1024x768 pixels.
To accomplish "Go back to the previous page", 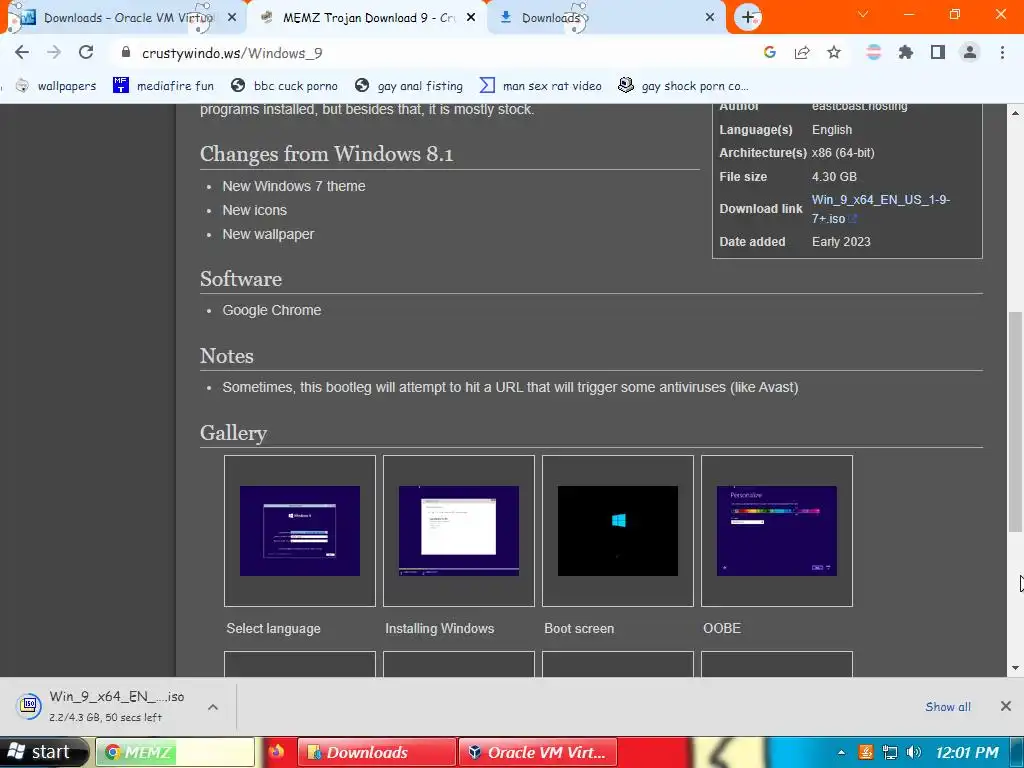I will point(22,53).
